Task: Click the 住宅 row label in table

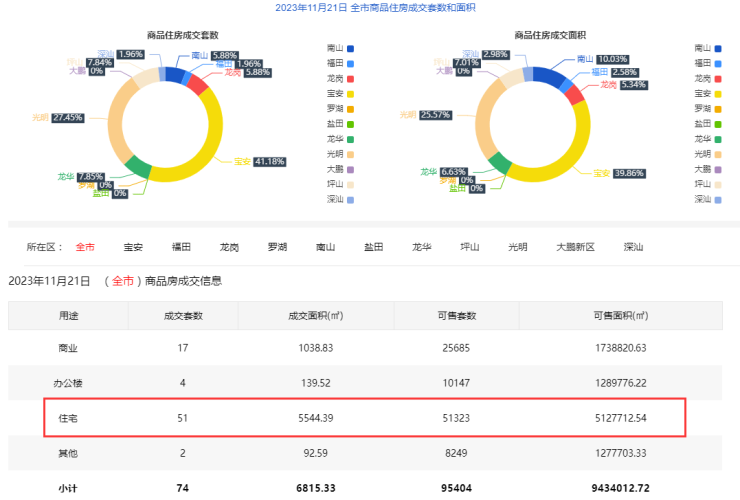Action: point(68,417)
